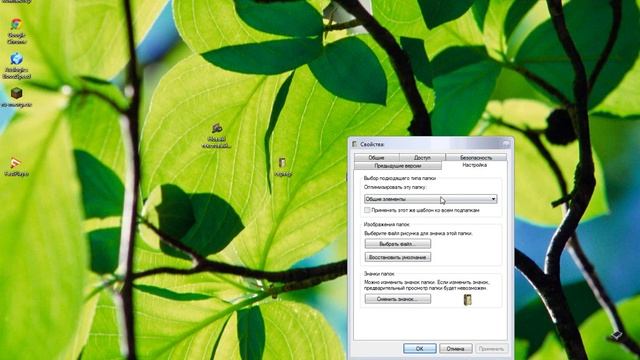The width and height of the screenshot is (640, 360).
Task: Click the 'Оптимизировать эту папку:' label
Action: point(395,187)
